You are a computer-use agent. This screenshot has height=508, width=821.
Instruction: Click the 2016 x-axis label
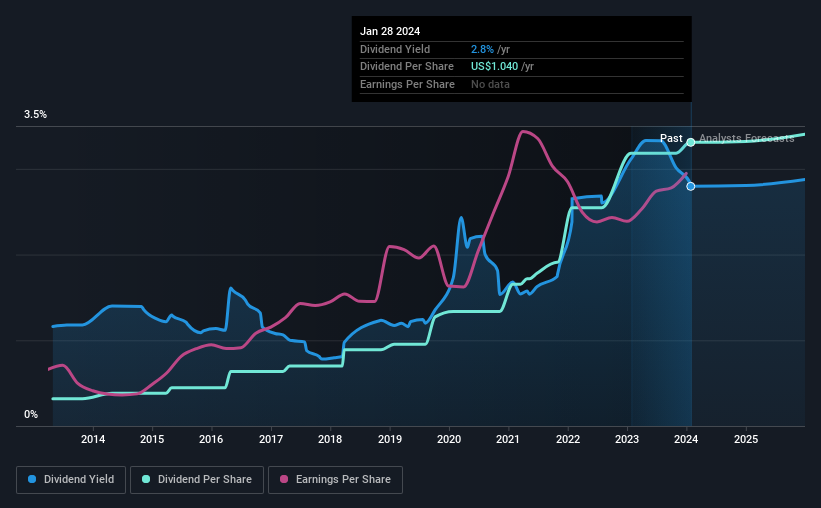[211, 439]
